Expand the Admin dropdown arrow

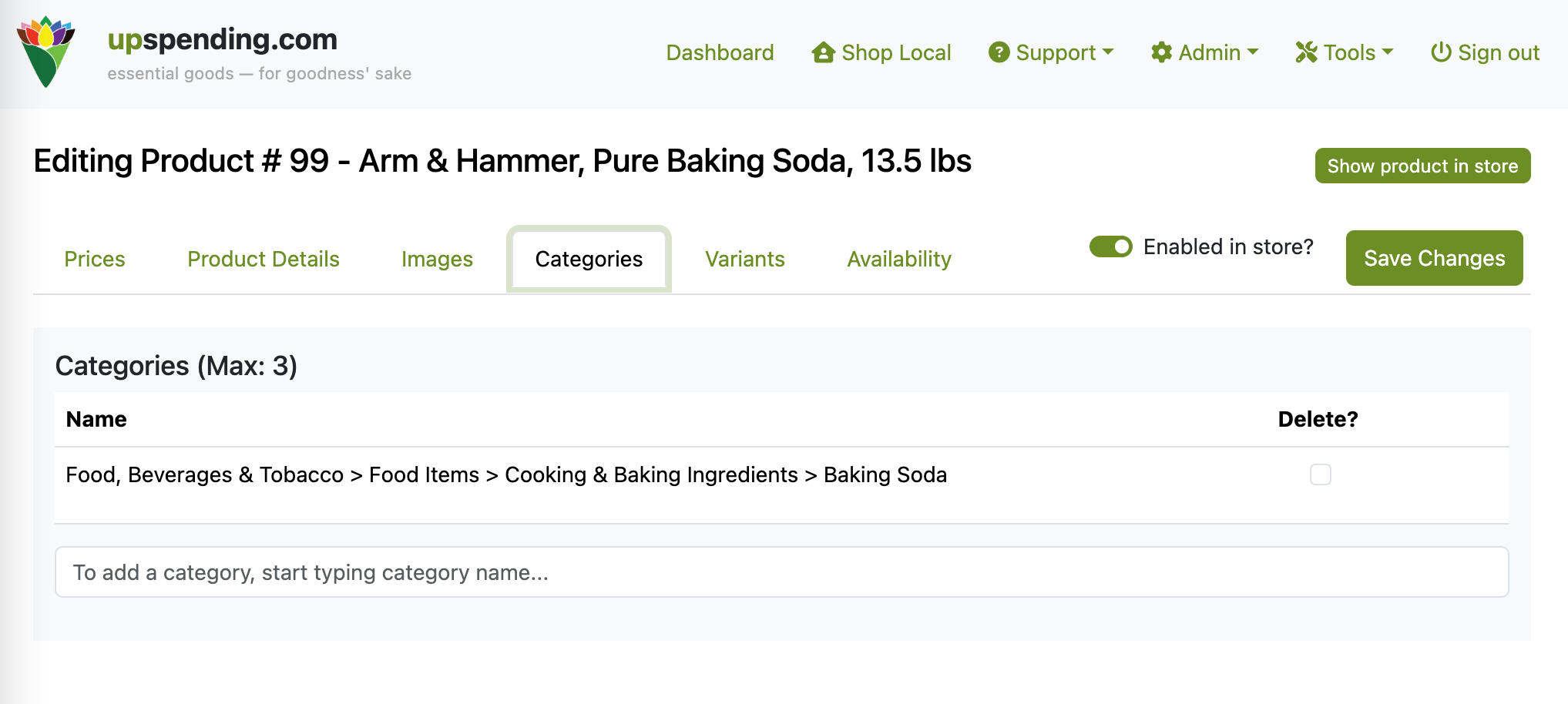click(x=1253, y=52)
